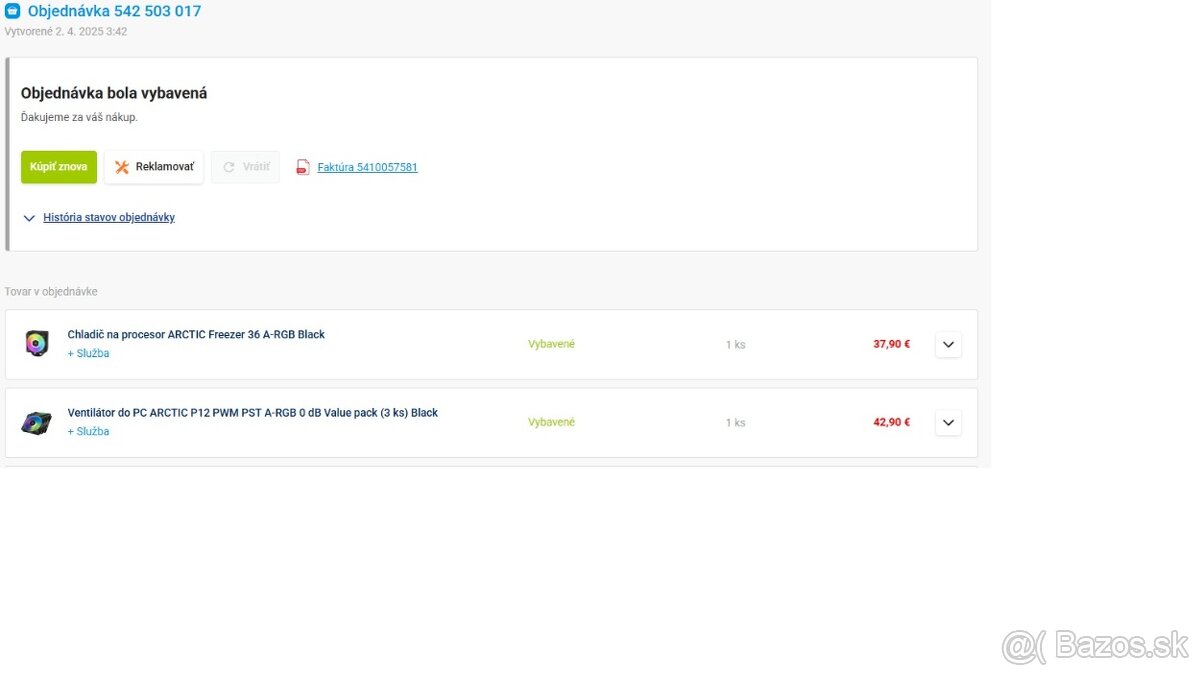The image size is (1200, 675).
Task: Click the Bazos.sk watermark logo
Action: tap(1095, 646)
